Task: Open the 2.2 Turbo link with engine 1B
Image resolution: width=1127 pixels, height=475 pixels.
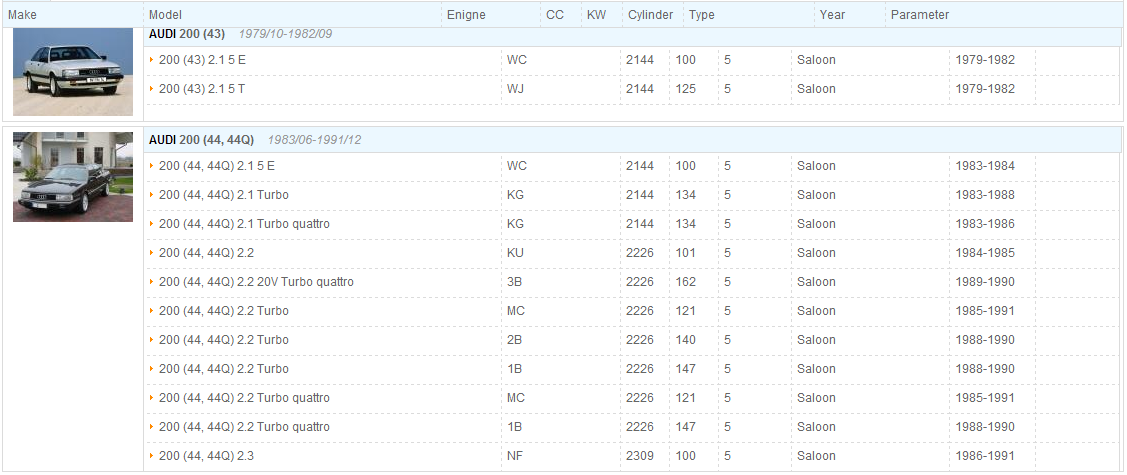Action: point(224,369)
